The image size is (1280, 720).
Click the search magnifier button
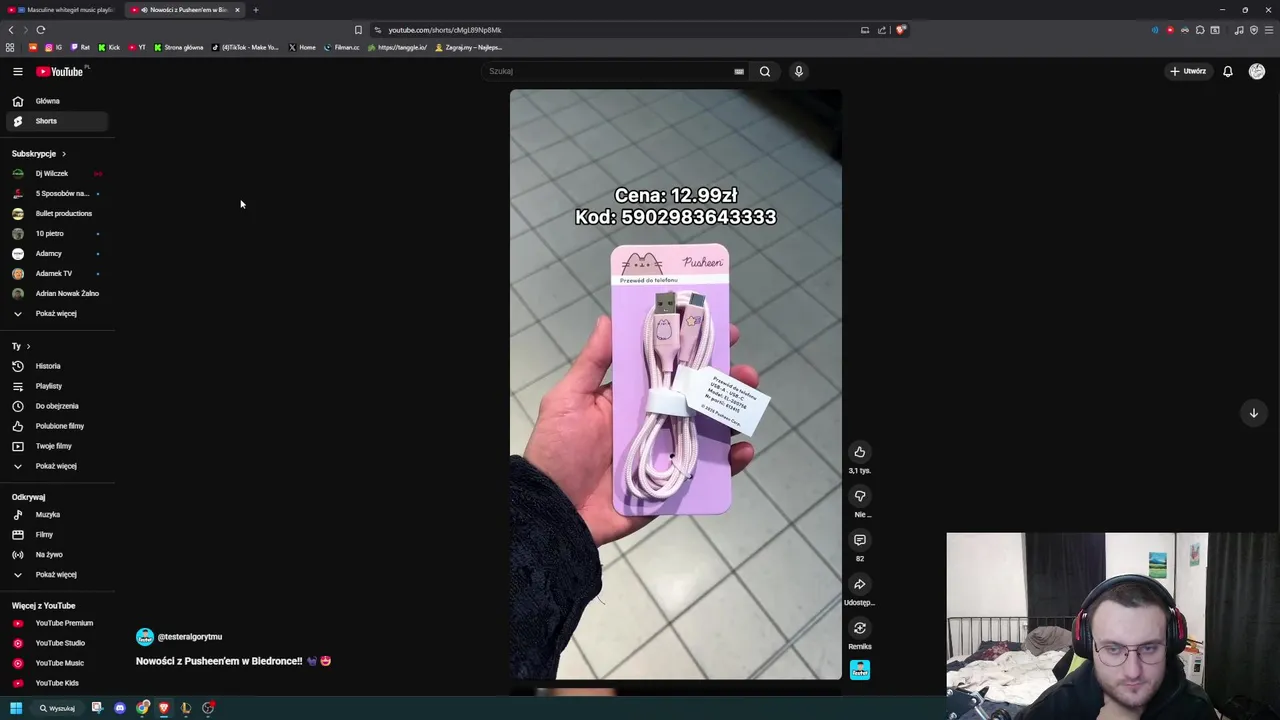click(x=765, y=71)
